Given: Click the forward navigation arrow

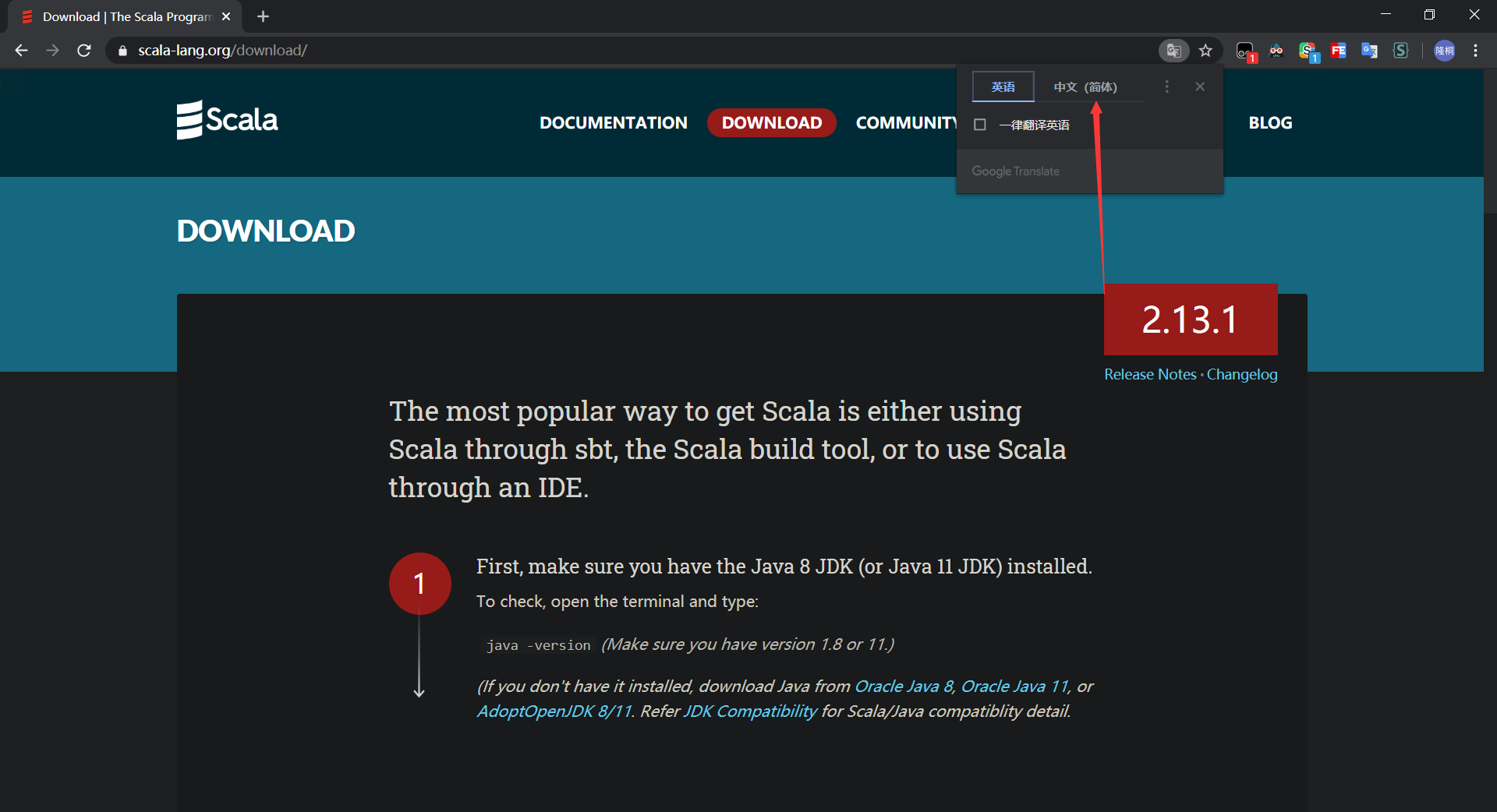Looking at the screenshot, I should tap(52, 51).
